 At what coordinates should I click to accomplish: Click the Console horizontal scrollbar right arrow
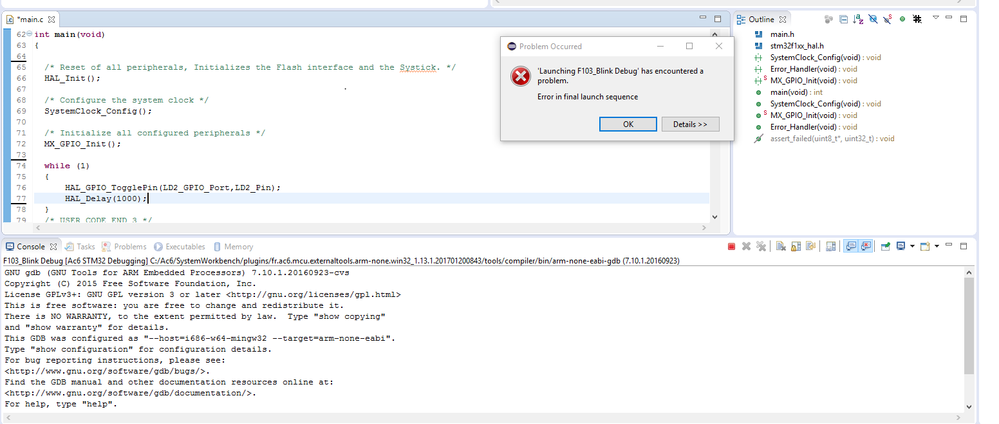tap(958, 418)
